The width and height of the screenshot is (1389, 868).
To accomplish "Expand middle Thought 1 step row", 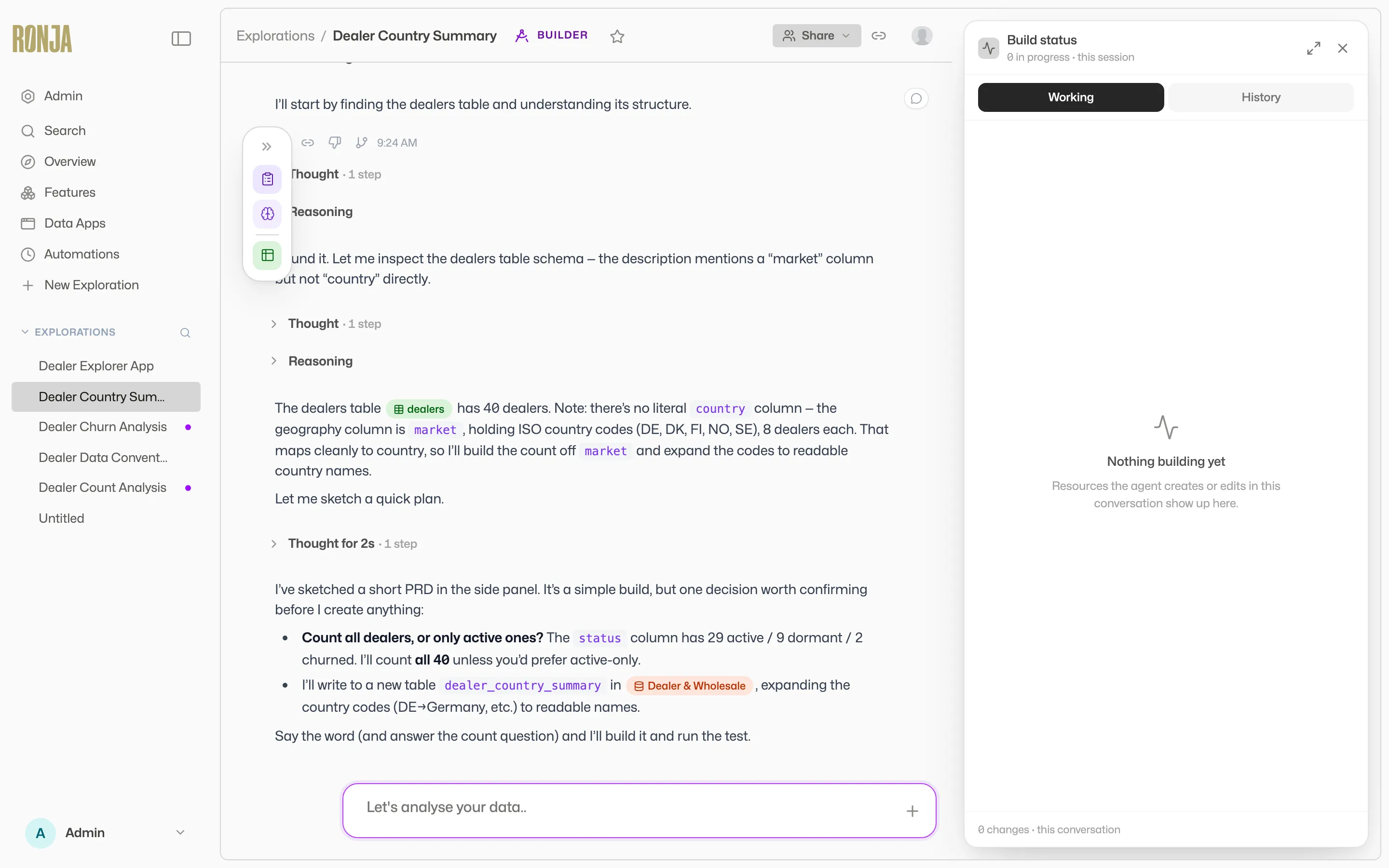I will [327, 324].
